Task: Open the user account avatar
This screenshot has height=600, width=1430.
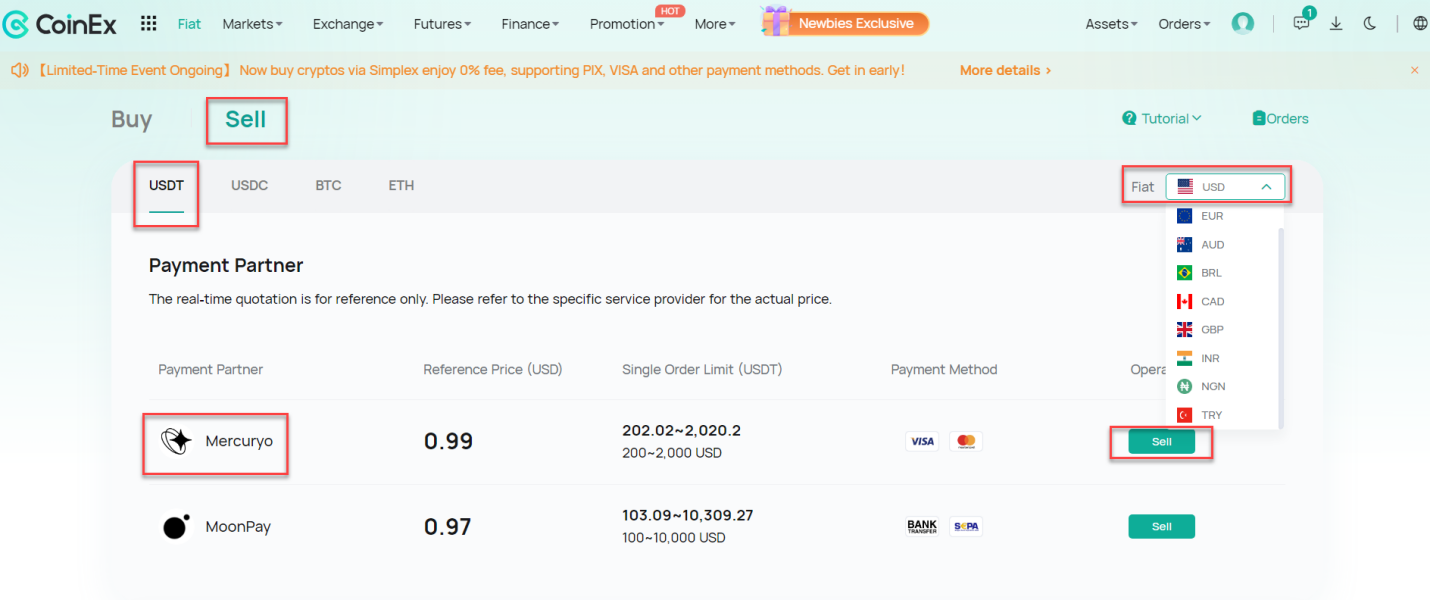Action: pyautogui.click(x=1243, y=24)
